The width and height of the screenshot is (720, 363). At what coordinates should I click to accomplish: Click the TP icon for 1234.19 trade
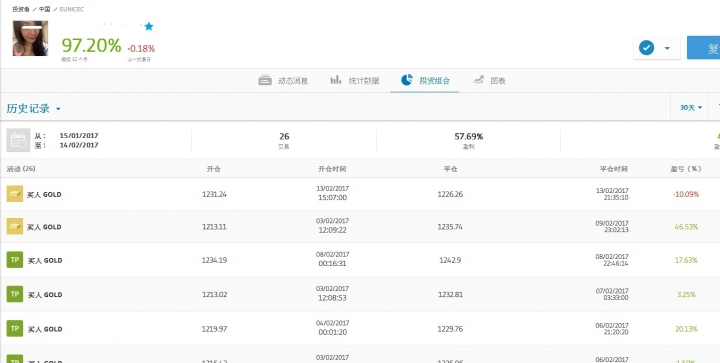tap(15, 260)
